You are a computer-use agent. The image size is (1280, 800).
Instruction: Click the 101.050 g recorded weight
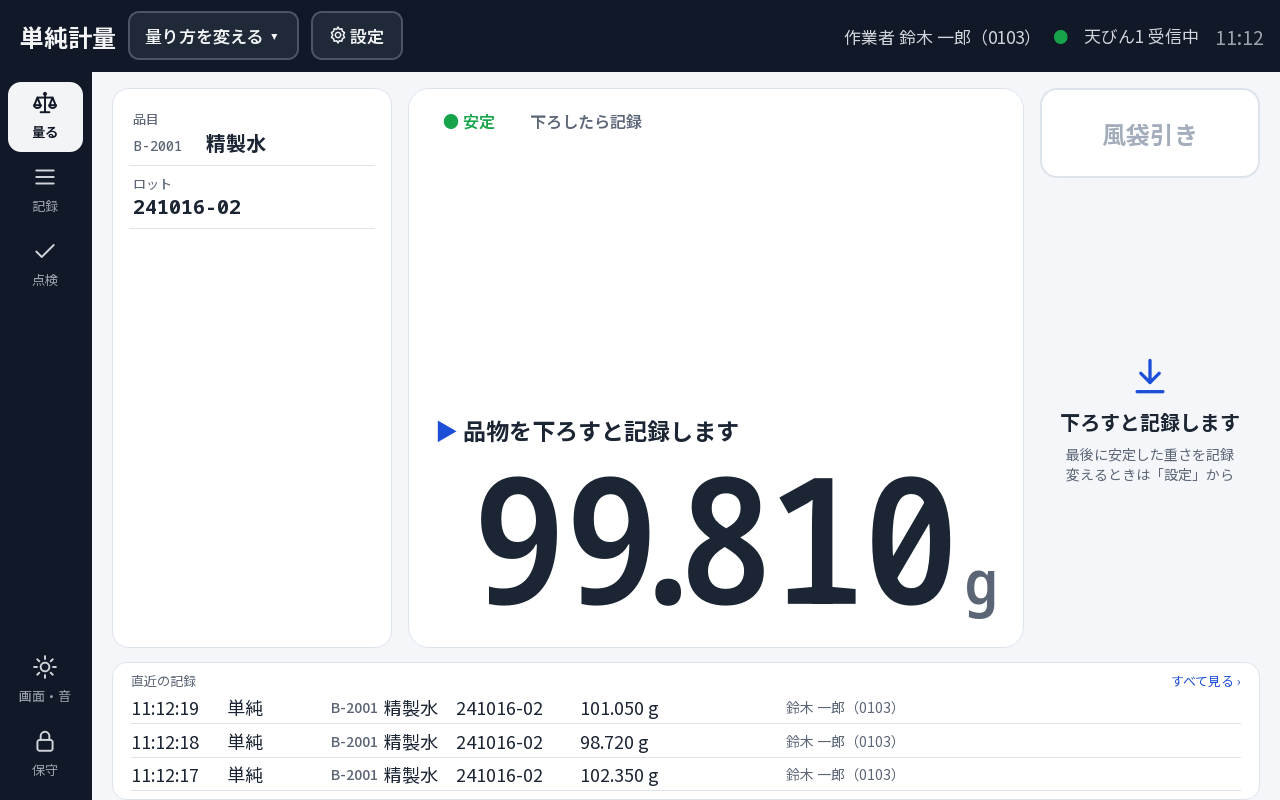point(619,708)
